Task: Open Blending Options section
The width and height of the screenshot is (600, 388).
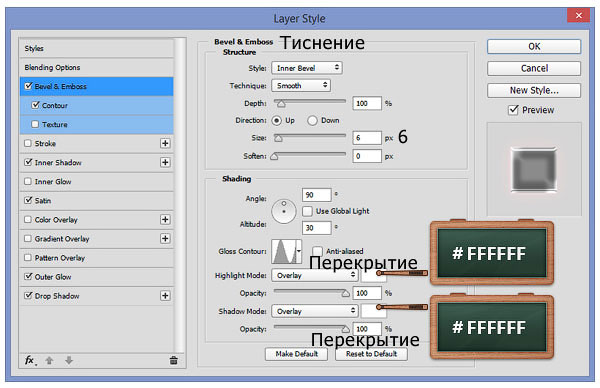Action: pos(96,67)
